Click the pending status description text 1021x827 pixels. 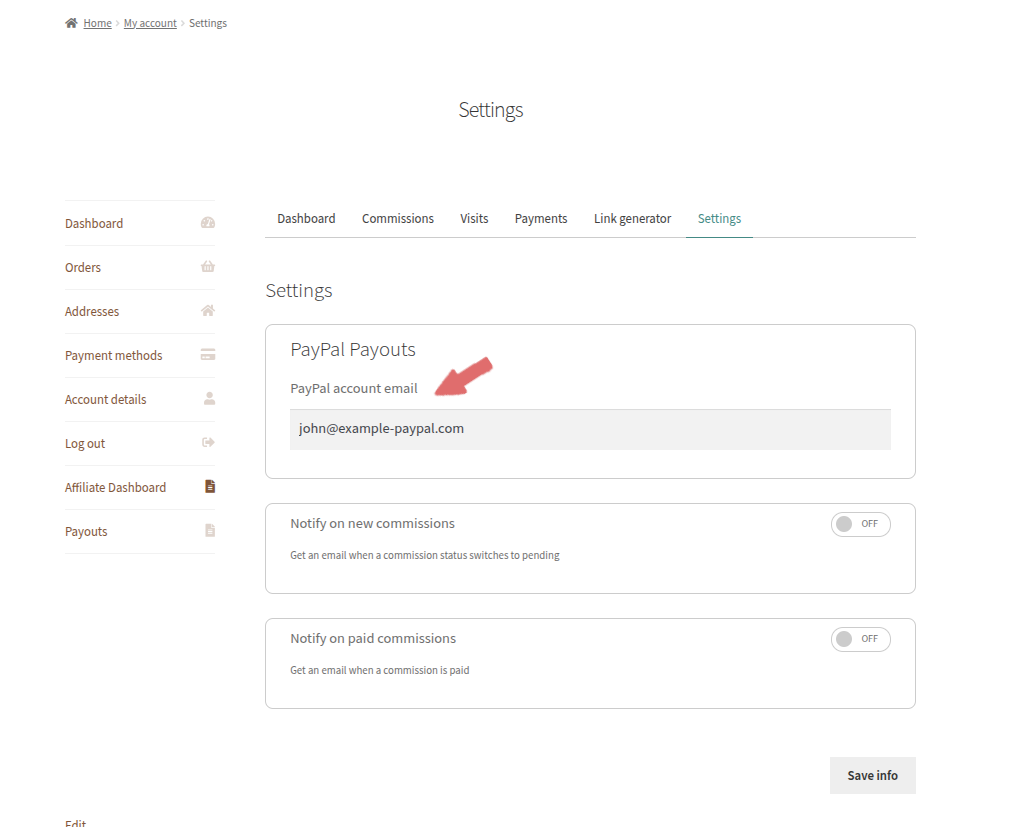pos(425,555)
